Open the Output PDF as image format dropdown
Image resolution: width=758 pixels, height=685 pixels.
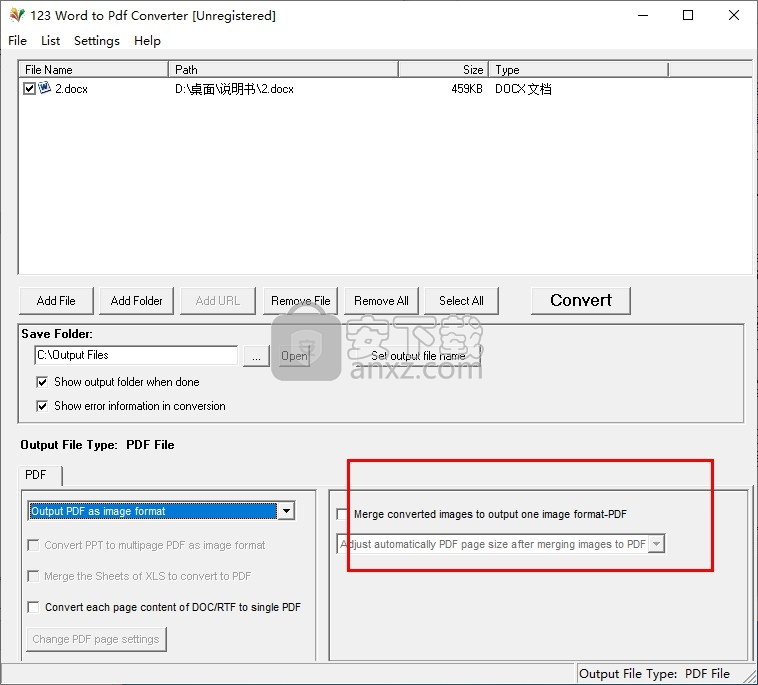[286, 511]
